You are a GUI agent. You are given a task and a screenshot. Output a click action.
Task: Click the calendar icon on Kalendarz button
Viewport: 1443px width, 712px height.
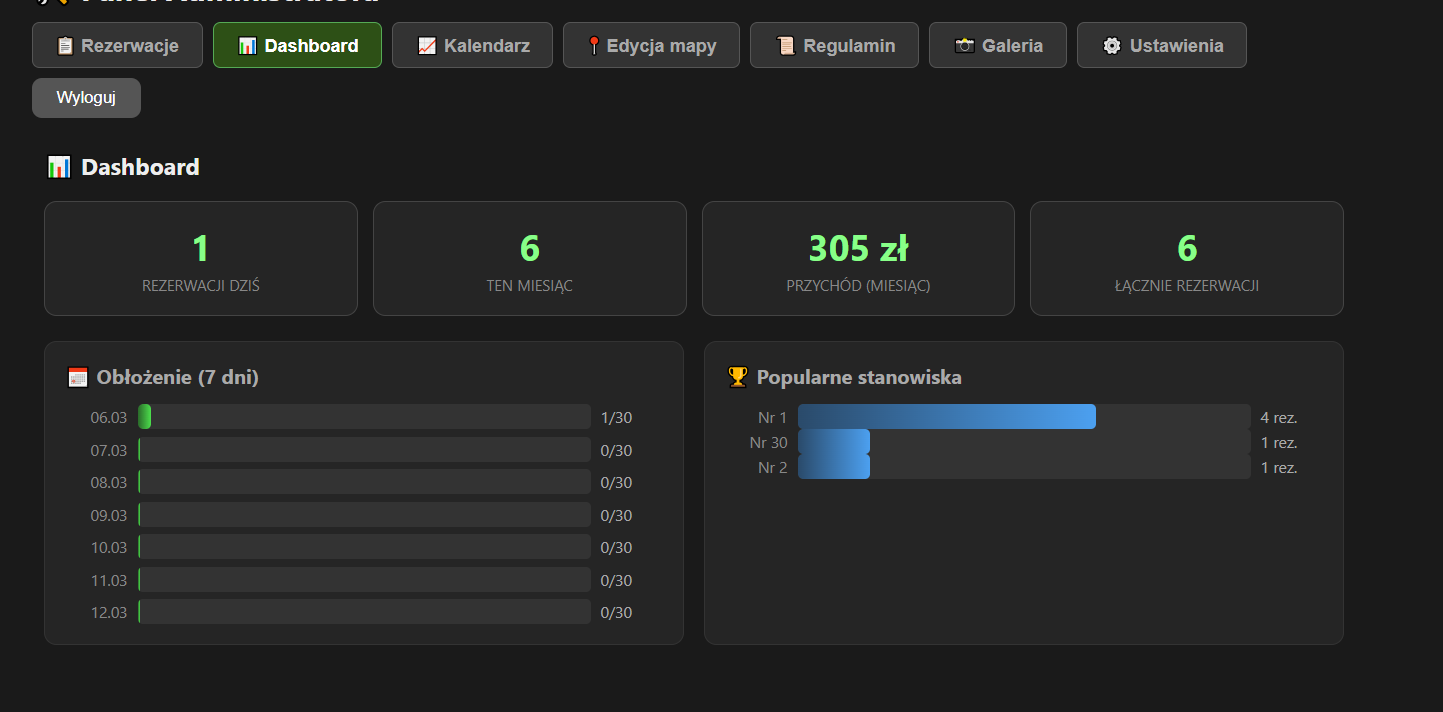(425, 45)
